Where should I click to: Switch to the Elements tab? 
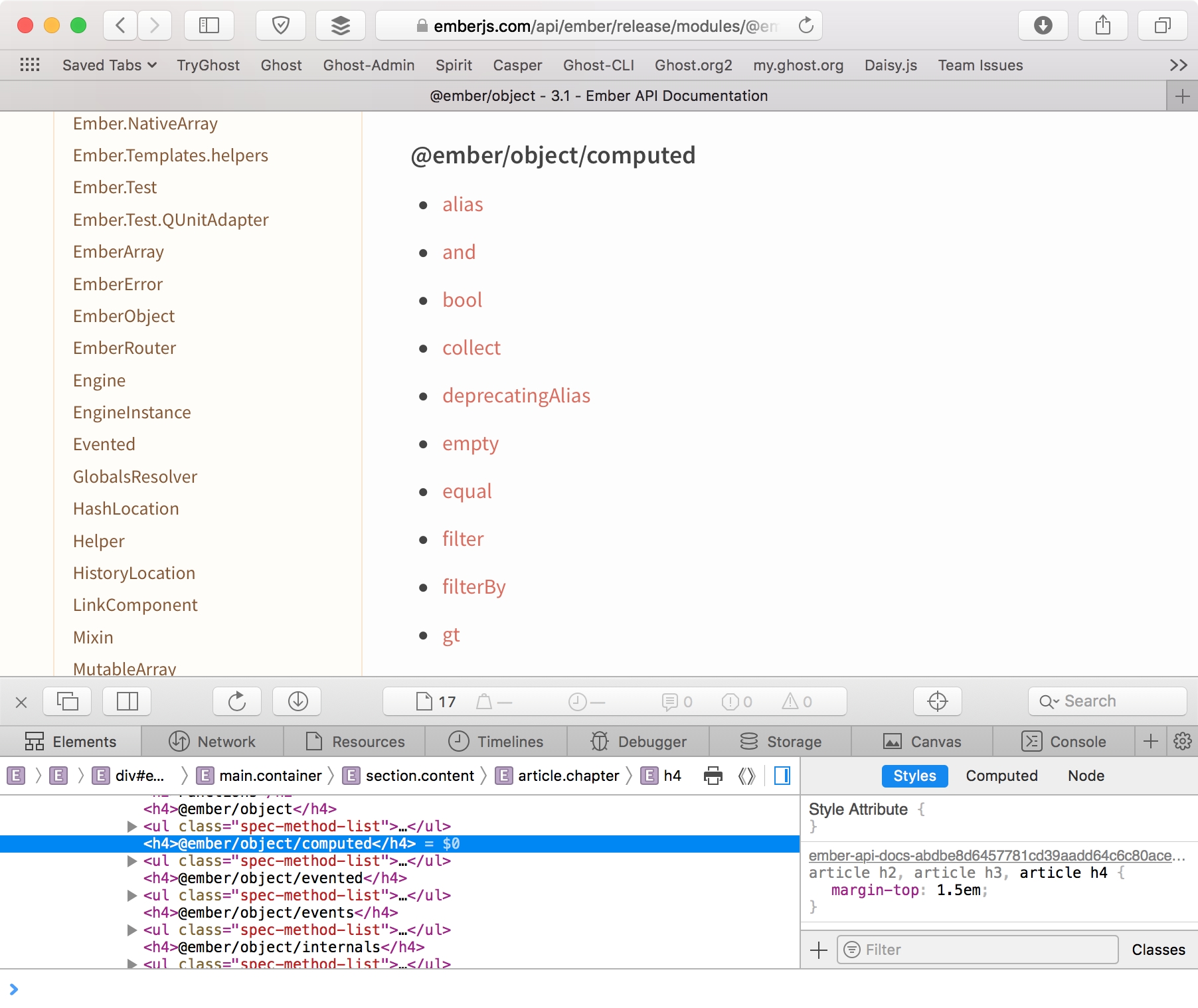coord(71,741)
